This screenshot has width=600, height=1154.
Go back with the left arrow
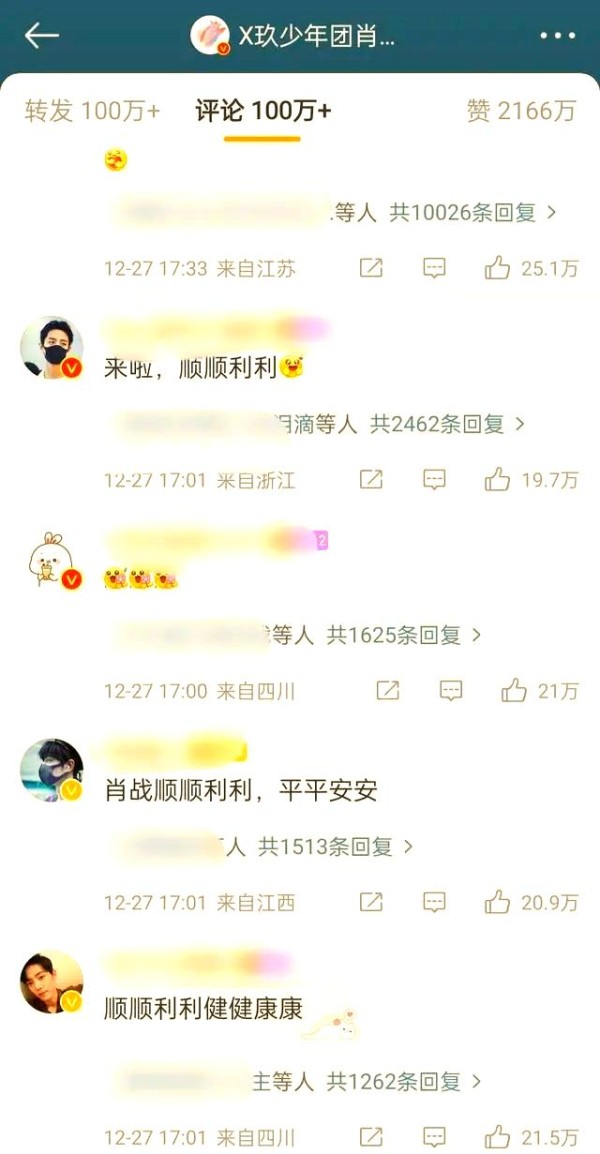coord(41,35)
